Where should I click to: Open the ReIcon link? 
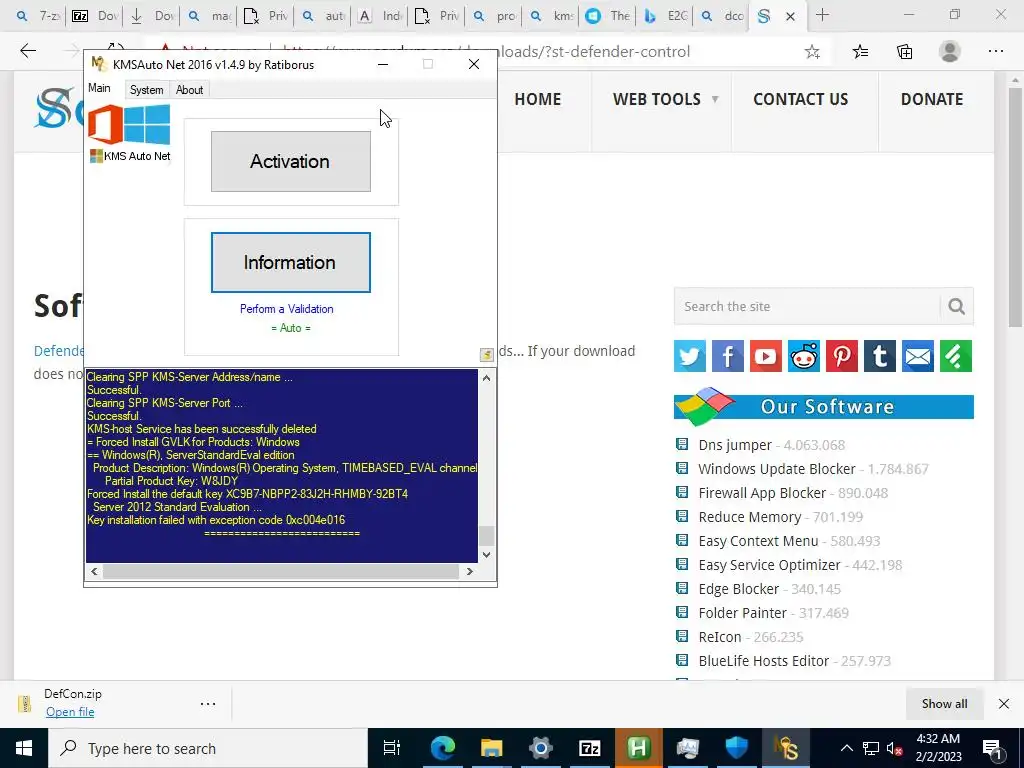point(720,637)
